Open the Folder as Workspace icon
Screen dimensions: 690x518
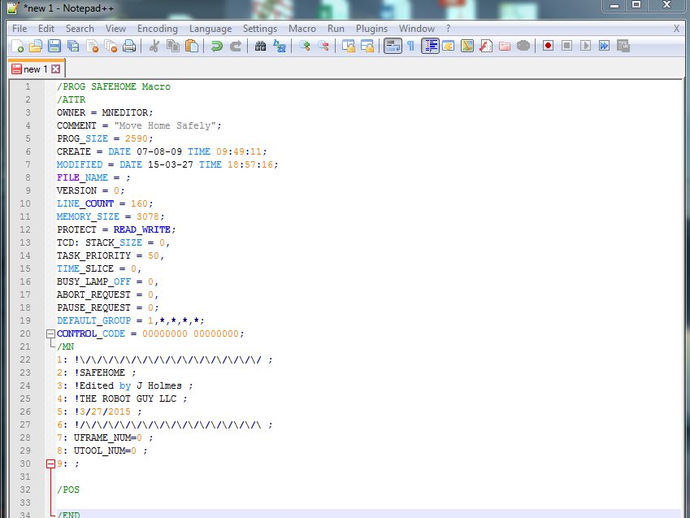[x=505, y=46]
